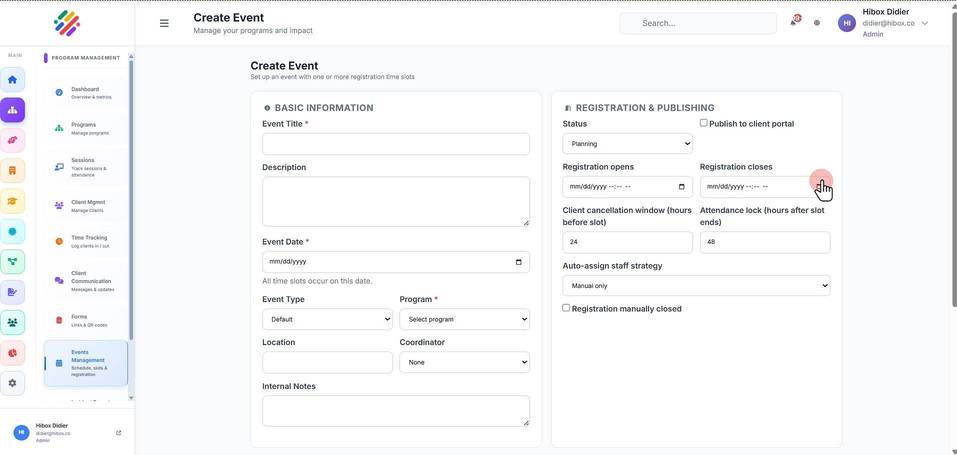
Task: Open the orange building rail icon
Action: (x=12, y=171)
